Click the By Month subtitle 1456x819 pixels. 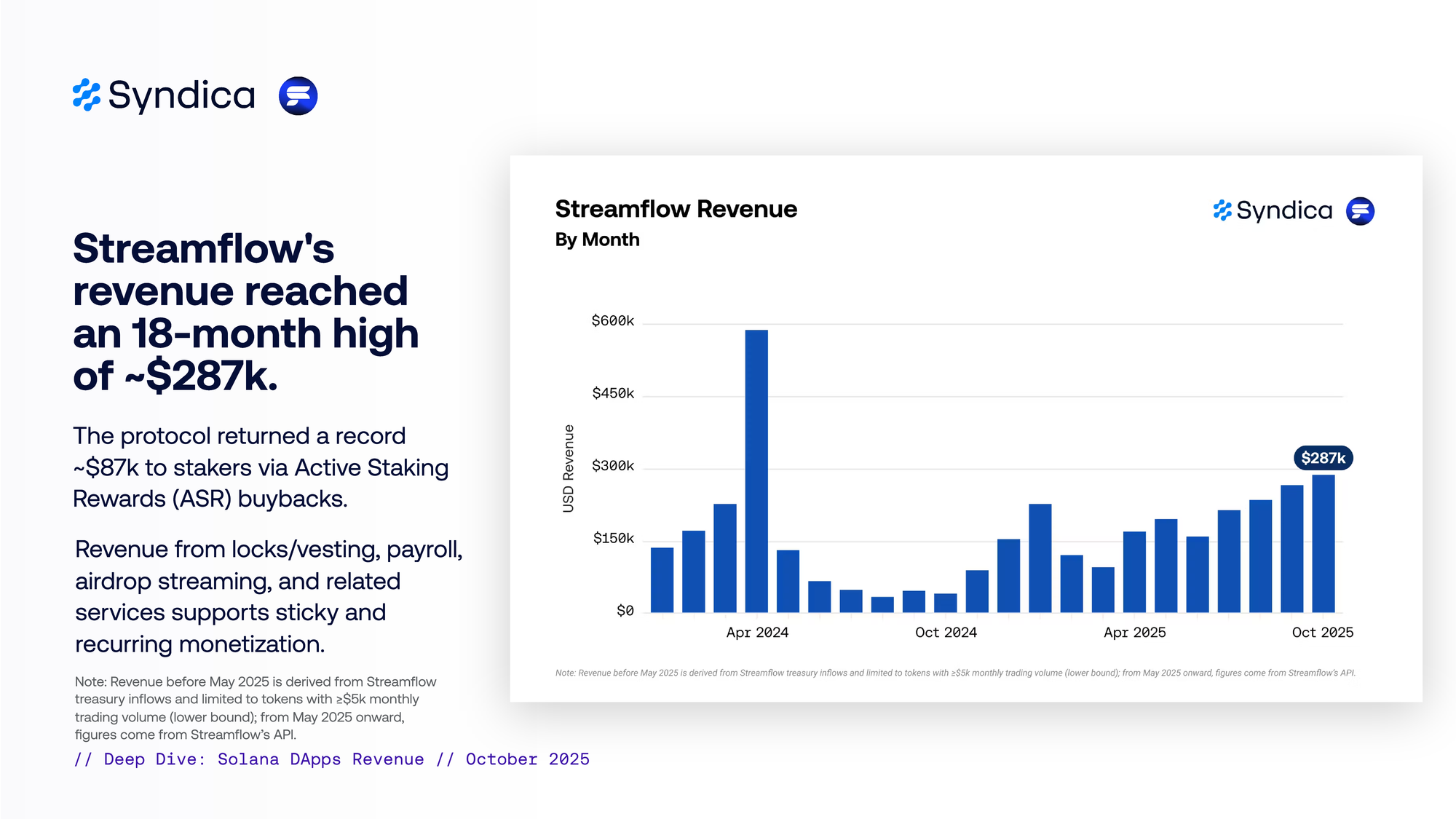[x=597, y=240]
